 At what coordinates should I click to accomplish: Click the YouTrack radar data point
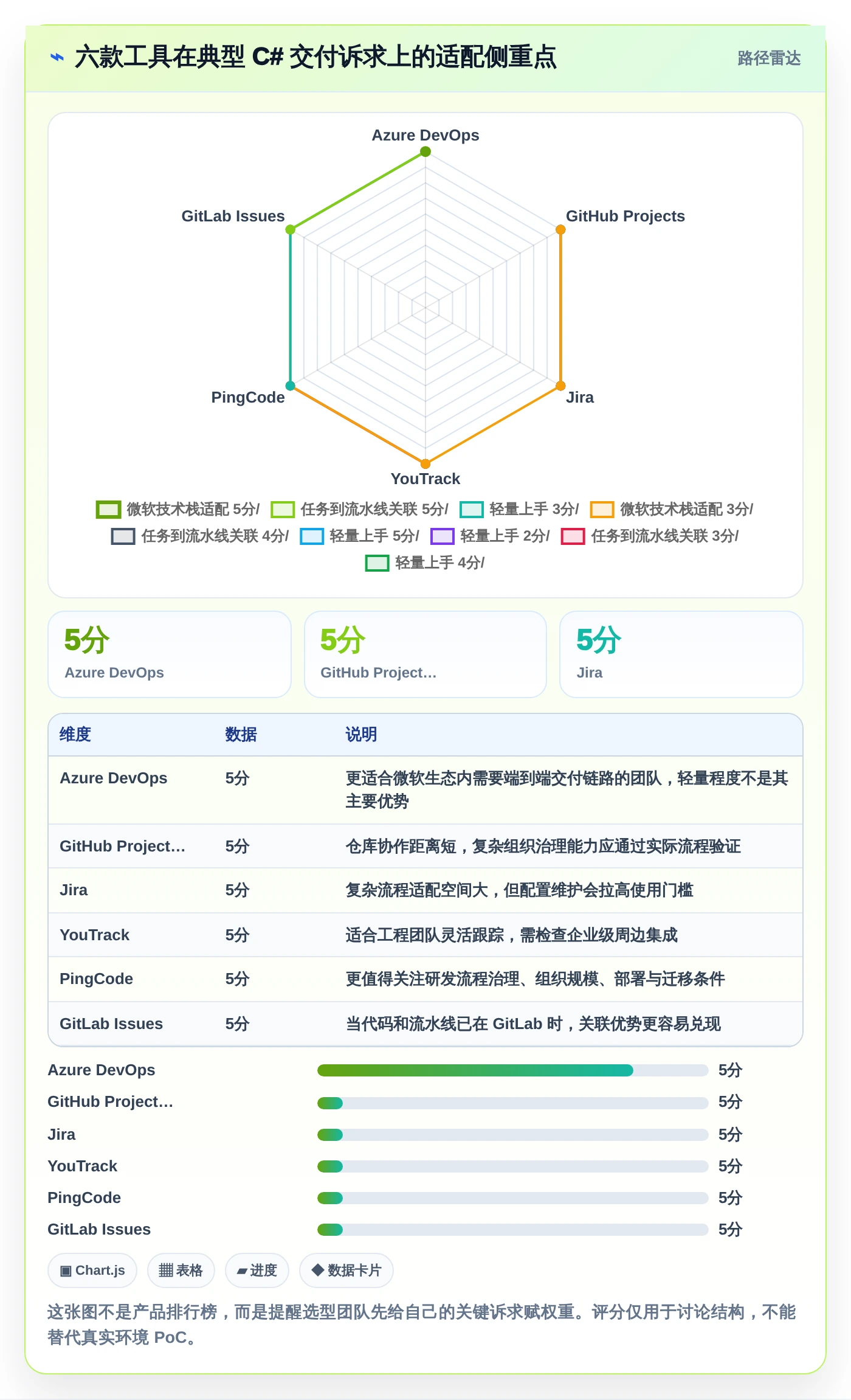(x=425, y=463)
